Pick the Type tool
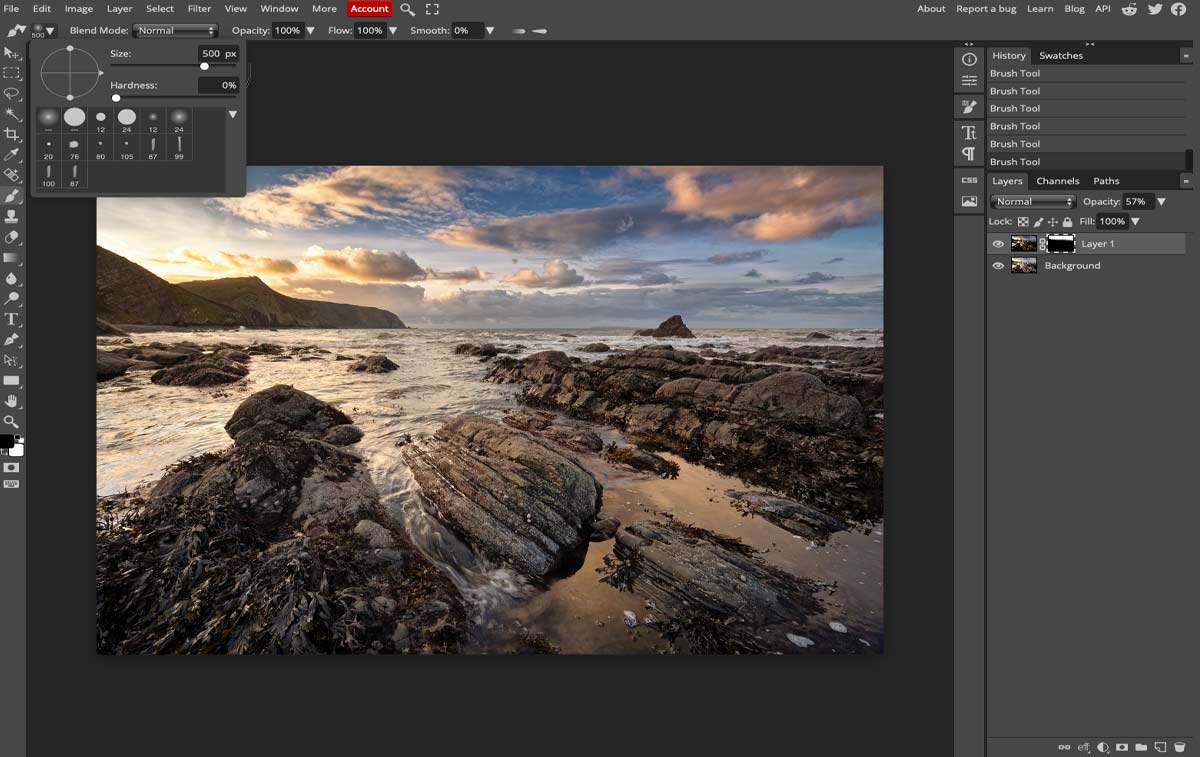 [12, 319]
